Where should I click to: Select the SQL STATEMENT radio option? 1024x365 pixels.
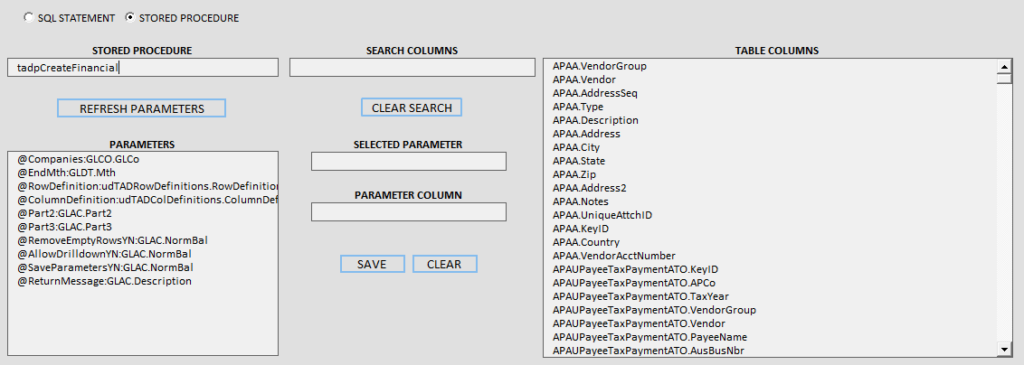coord(28,18)
